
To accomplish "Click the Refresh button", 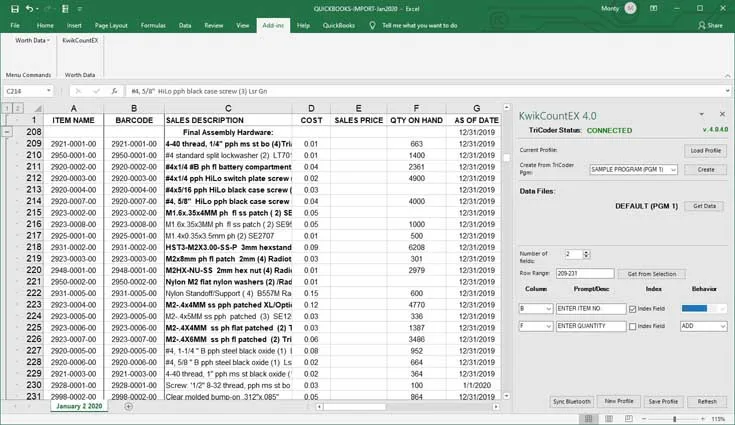I will (707, 402).
